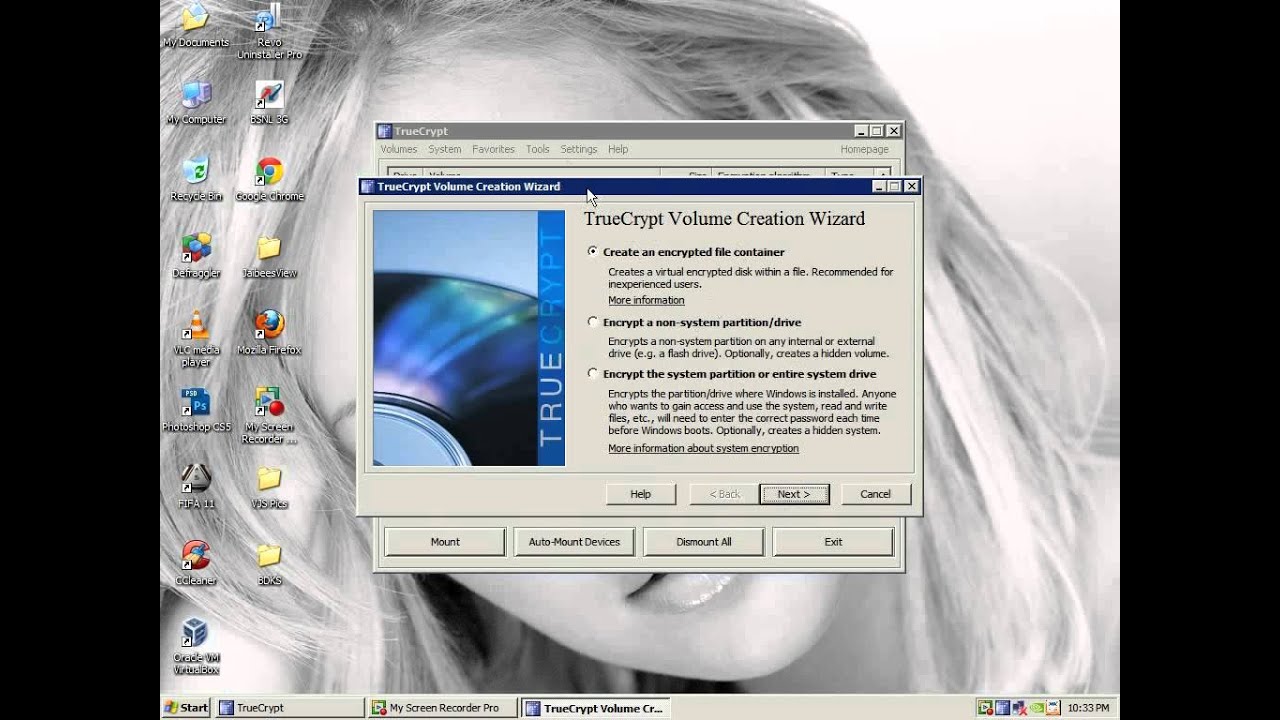Open Help menu in TrueCrypt window

pyautogui.click(x=618, y=149)
